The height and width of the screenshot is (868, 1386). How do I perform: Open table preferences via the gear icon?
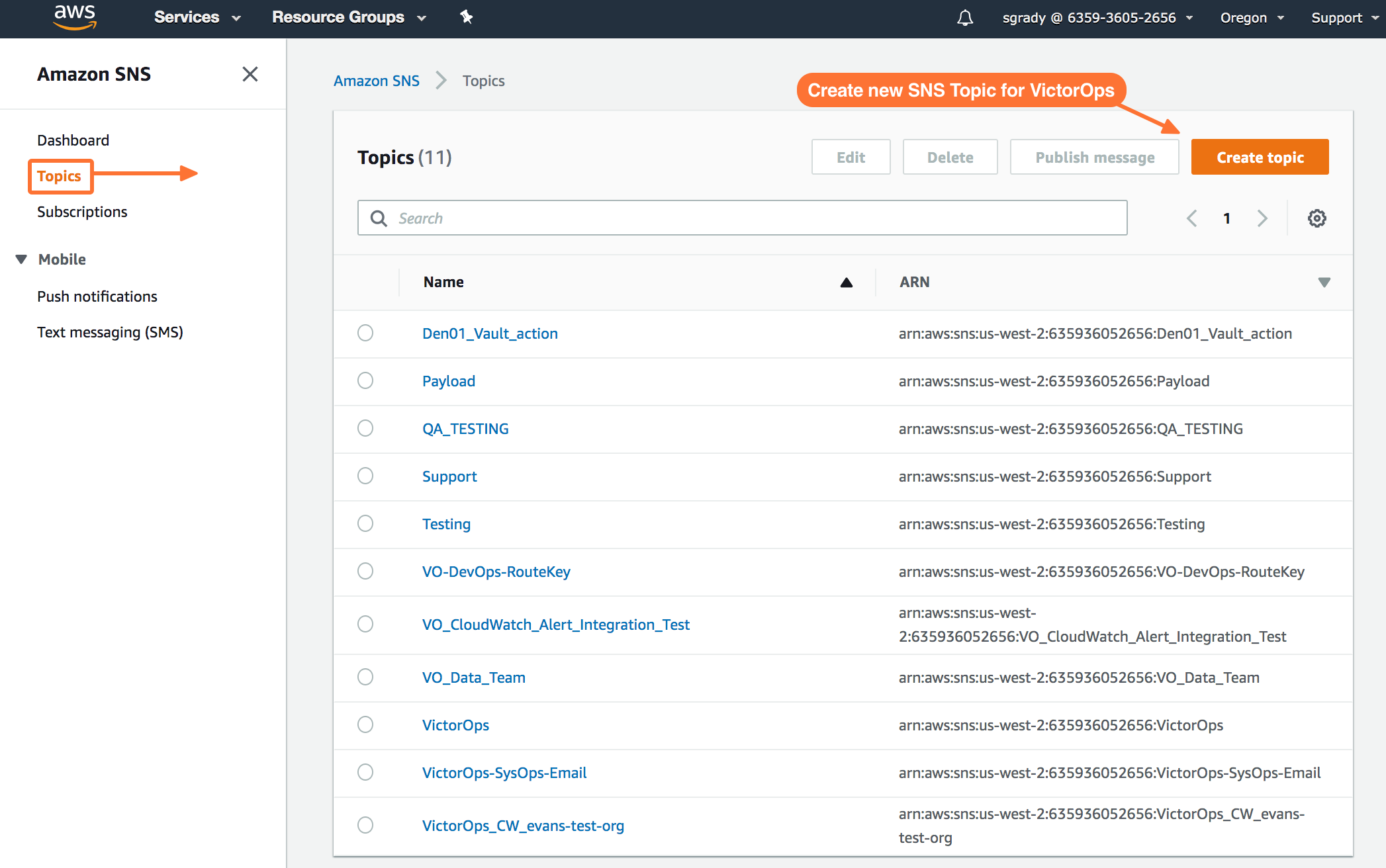click(1317, 218)
